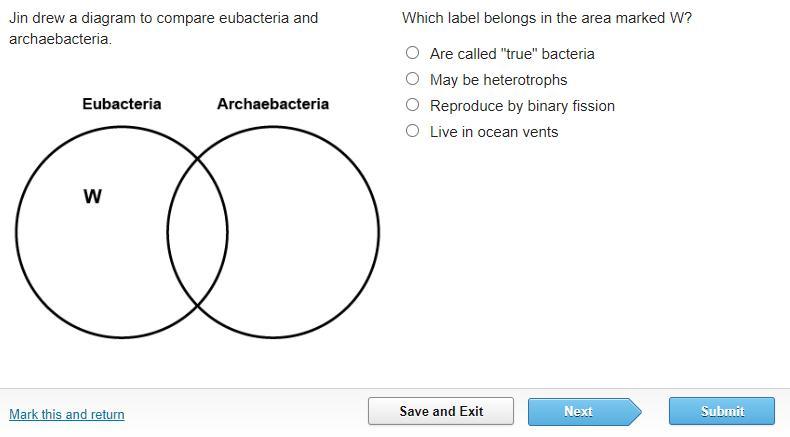
Task: Click the "Live in ocean vents" answer text
Action: [494, 132]
